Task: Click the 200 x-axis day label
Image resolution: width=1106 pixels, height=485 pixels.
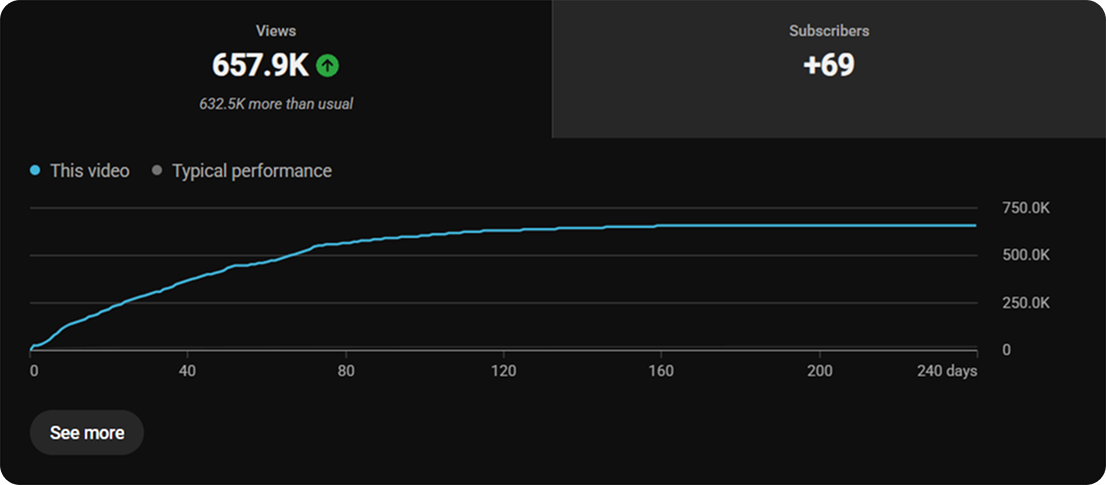Action: [x=819, y=372]
